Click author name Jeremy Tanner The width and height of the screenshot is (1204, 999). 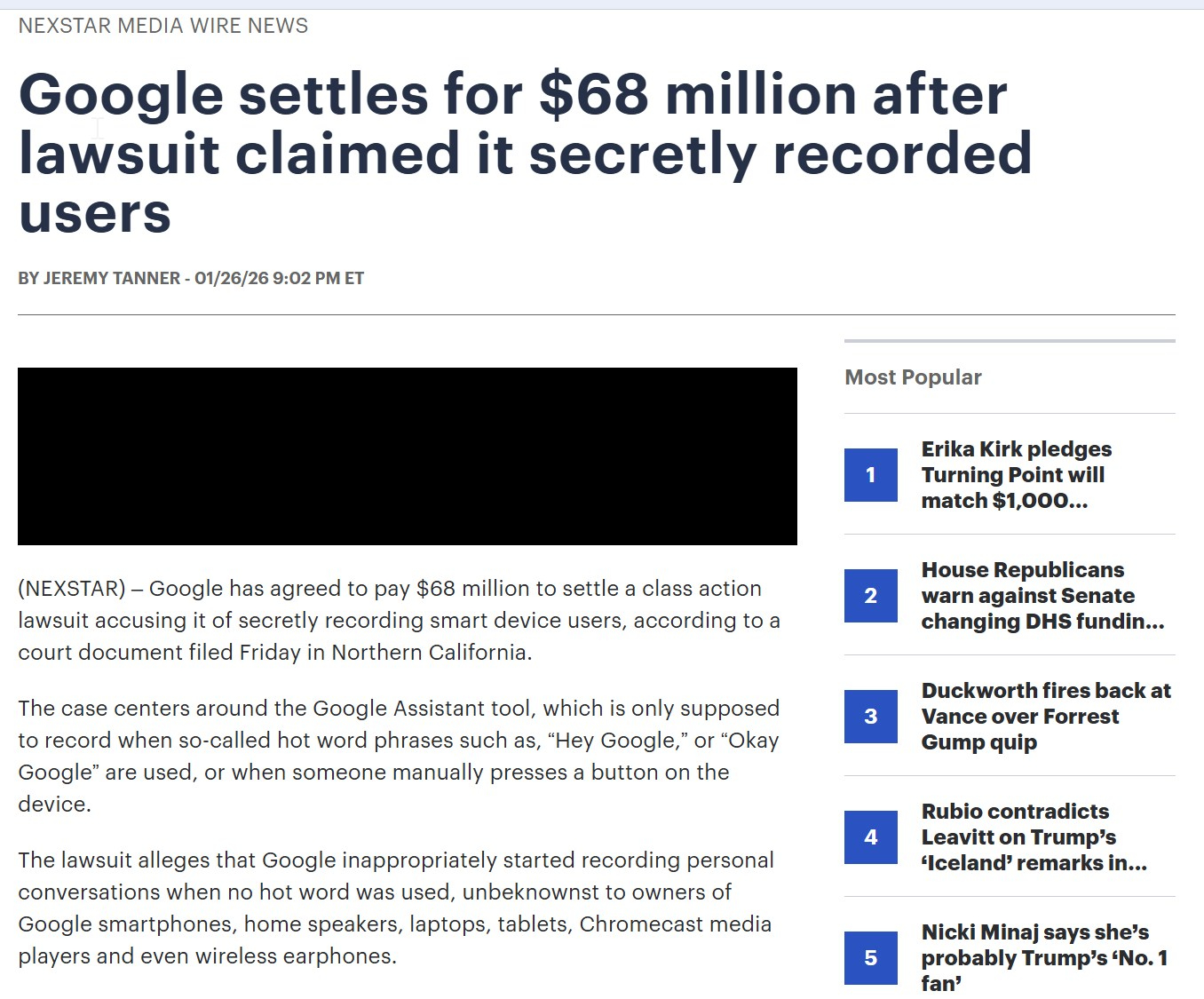[111, 279]
